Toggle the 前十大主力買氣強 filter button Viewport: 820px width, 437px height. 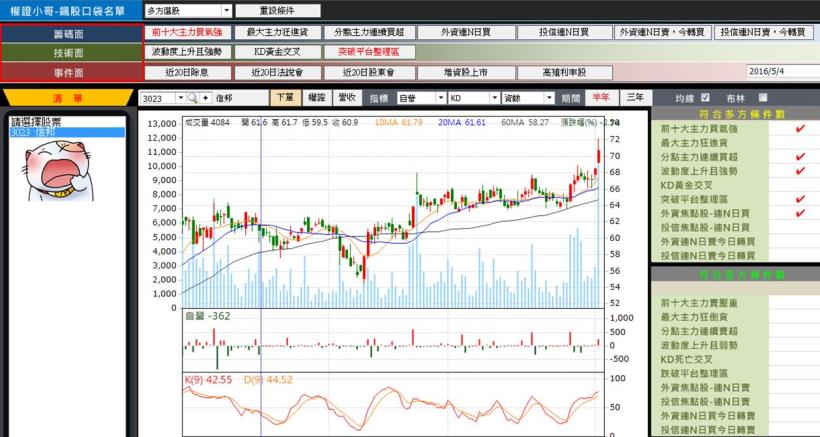187,32
